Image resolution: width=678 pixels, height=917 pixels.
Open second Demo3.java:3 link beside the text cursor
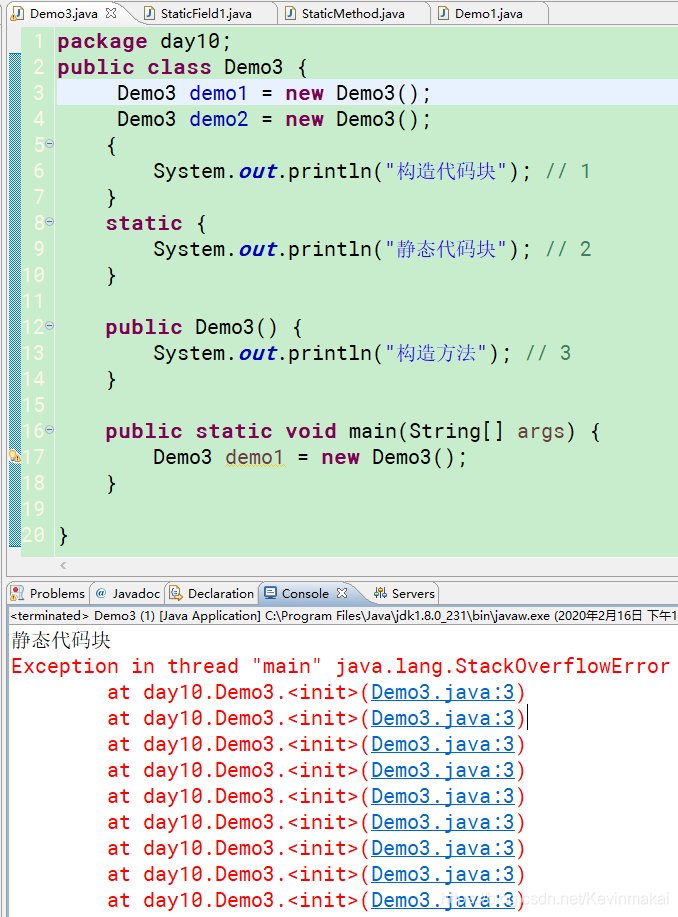[443, 718]
